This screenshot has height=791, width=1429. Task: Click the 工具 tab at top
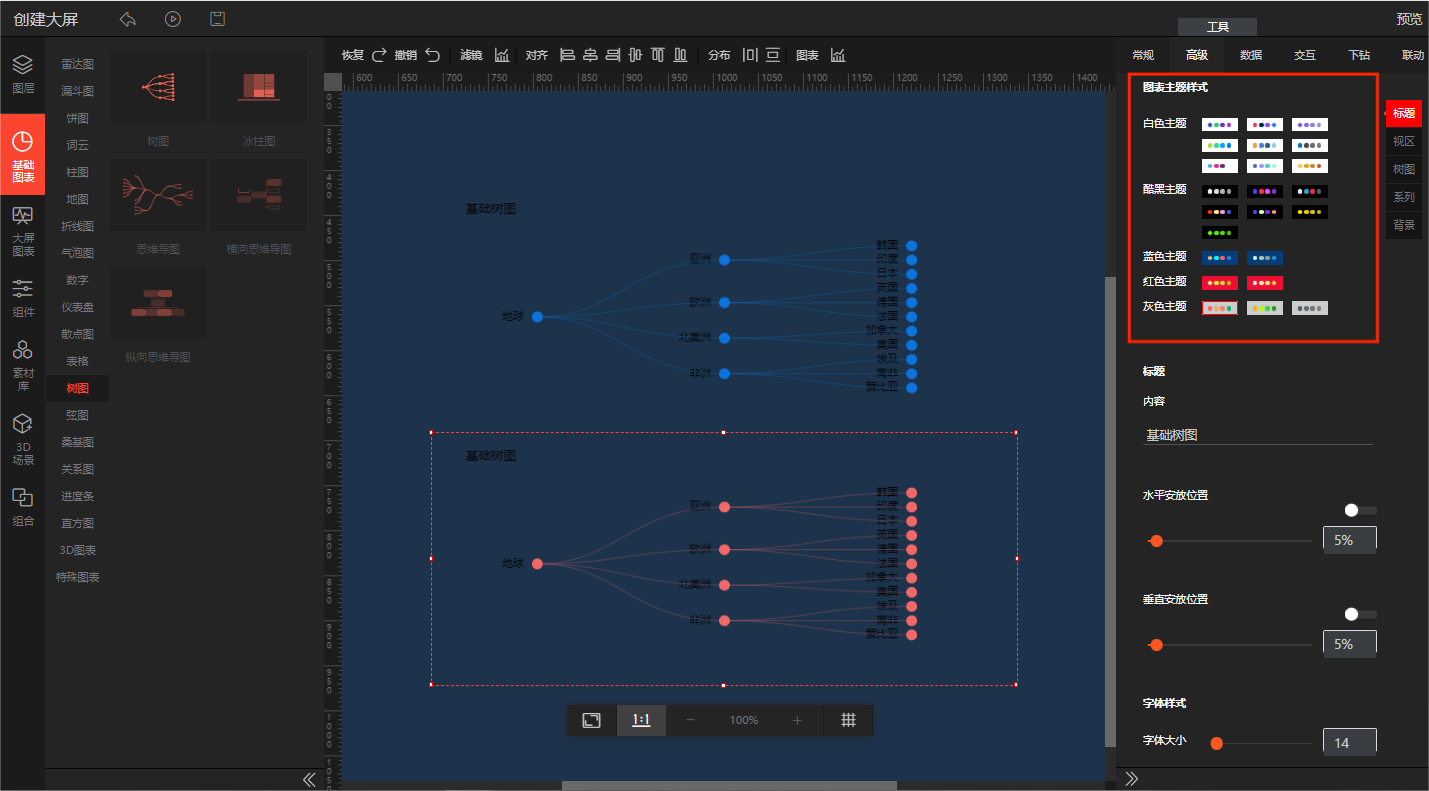[x=1217, y=27]
